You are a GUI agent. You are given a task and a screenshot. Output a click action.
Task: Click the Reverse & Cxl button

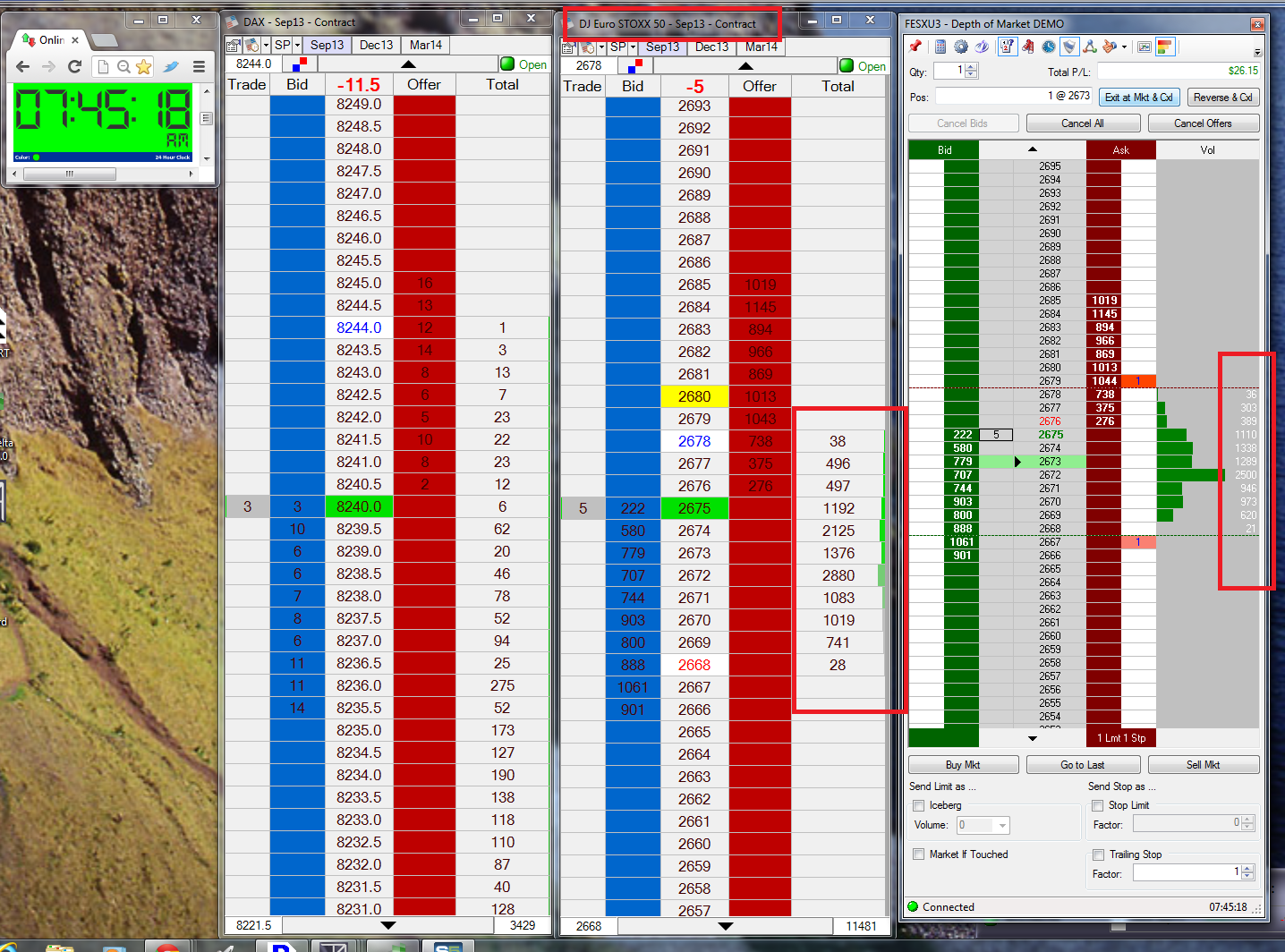(1222, 97)
